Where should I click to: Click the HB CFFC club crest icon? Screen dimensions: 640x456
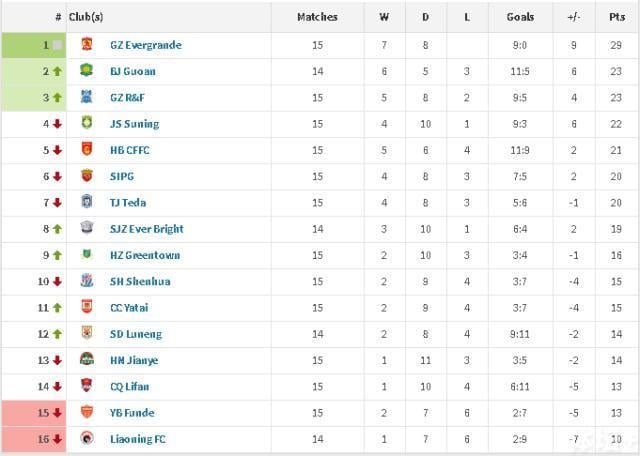pos(86,150)
